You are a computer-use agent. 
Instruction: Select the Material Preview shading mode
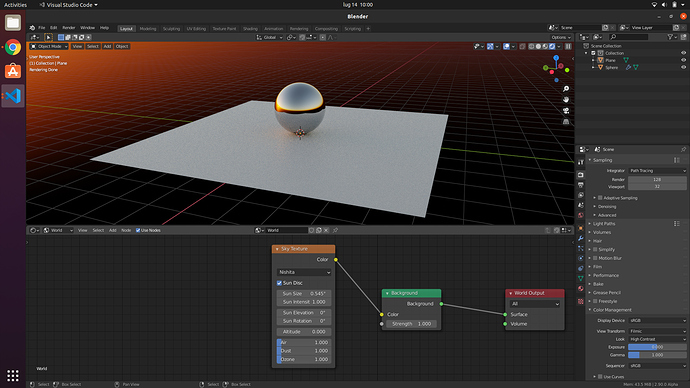tap(545, 46)
